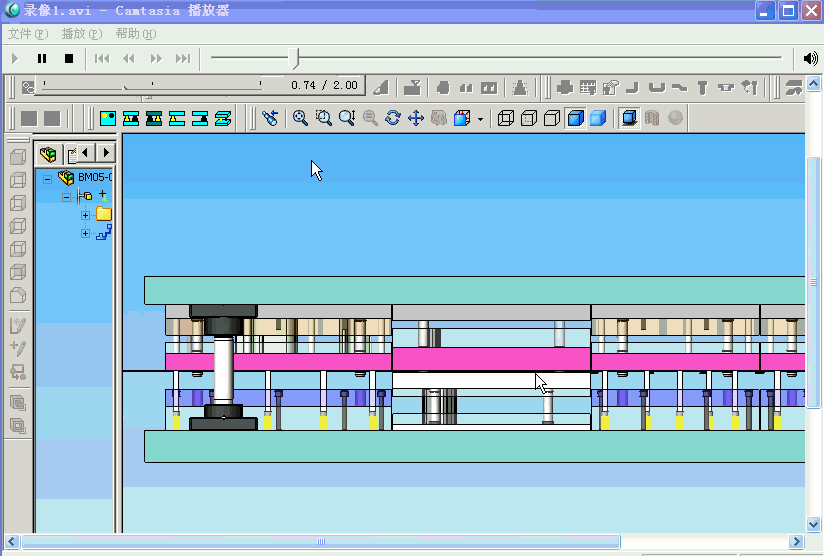Screen dimensions: 824x556
Task: Rewind the video
Action: [x=129, y=58]
